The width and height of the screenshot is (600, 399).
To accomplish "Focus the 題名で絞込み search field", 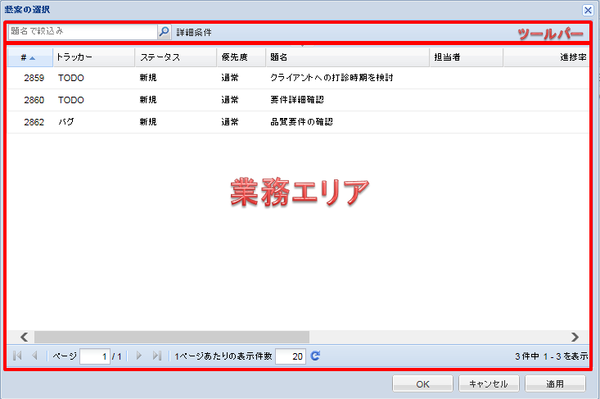I will coord(83,31).
